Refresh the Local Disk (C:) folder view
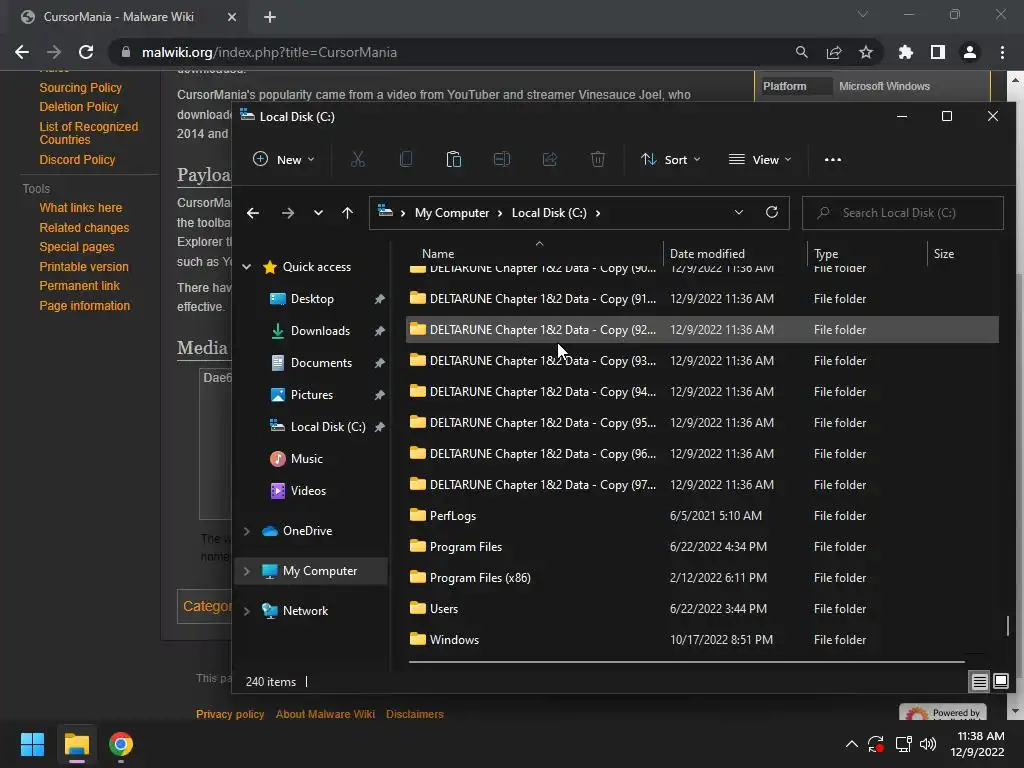This screenshot has width=1024, height=768. point(772,212)
